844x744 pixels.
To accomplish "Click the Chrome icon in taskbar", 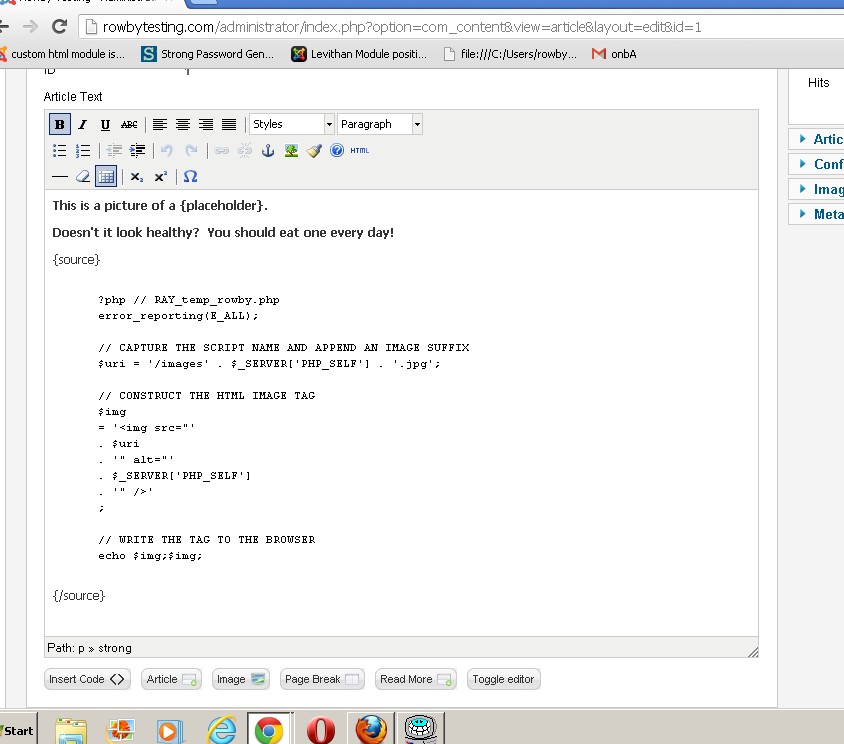I will point(269,730).
